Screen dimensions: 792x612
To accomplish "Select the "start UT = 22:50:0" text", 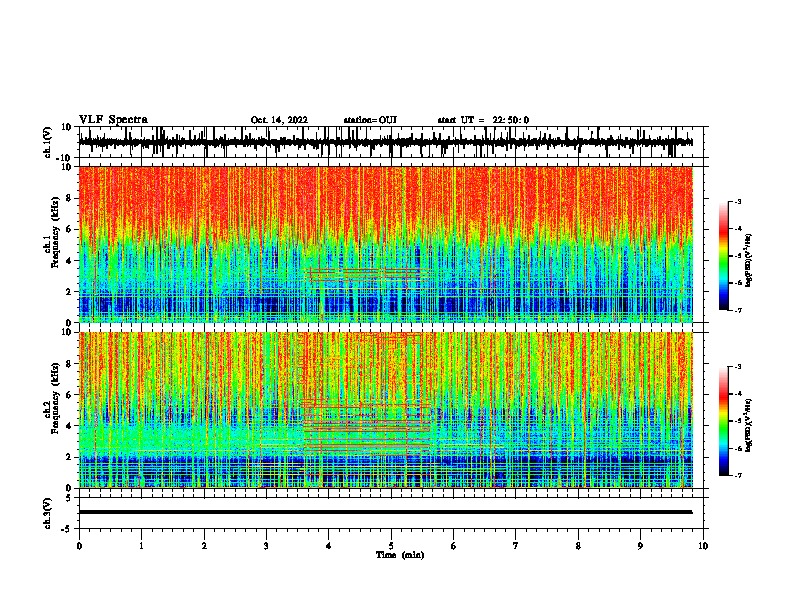I will coord(483,120).
